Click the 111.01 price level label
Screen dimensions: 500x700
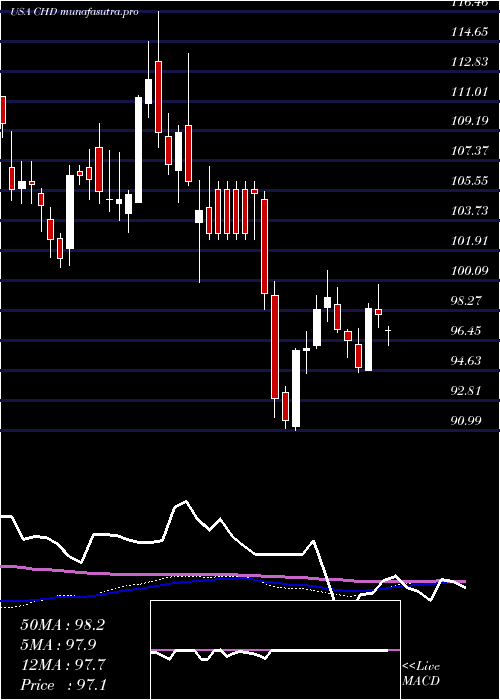(470, 92)
